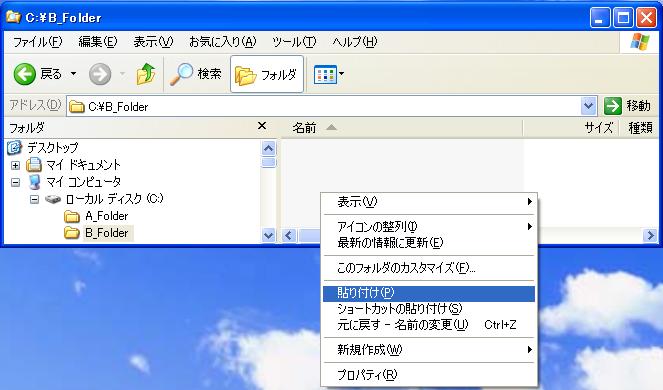Click the My Computer icon in tree

[35, 182]
